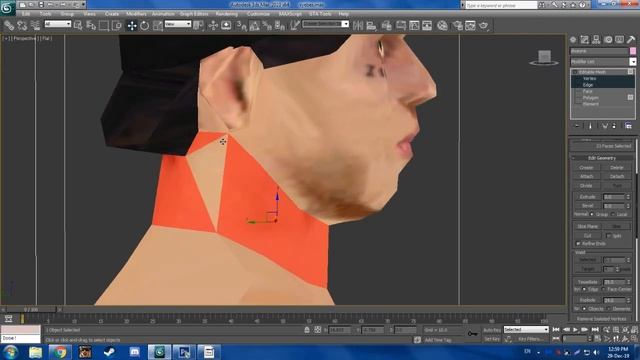Screen dimensions: 640x360
Task: Select Tessellate by Face-Center radio button
Action: tap(603, 289)
